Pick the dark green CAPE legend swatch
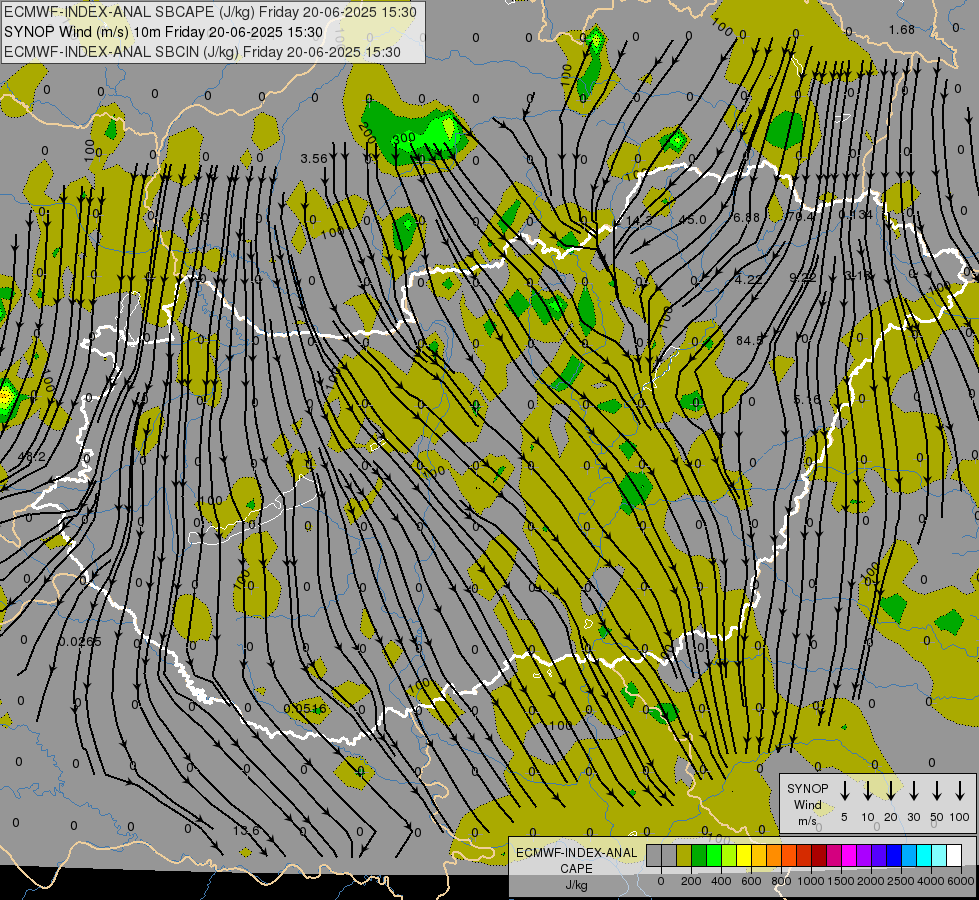Viewport: 979px width, 900px height. (x=699, y=855)
